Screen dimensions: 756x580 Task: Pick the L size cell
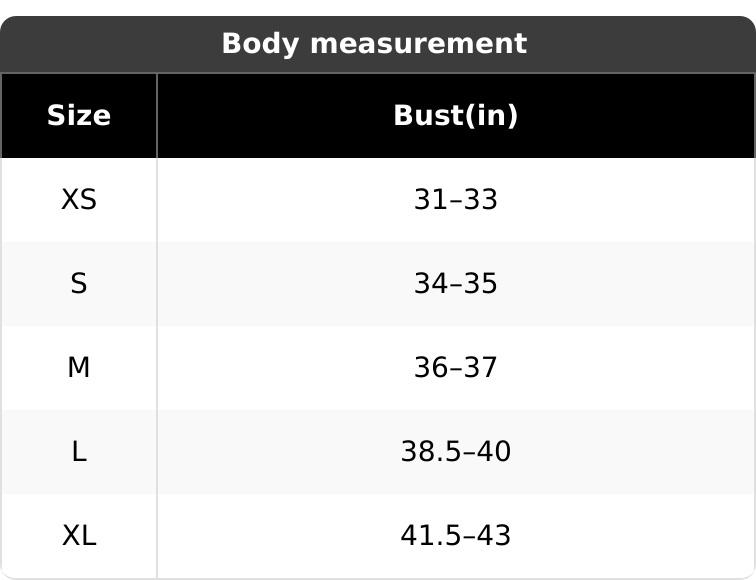coord(79,452)
